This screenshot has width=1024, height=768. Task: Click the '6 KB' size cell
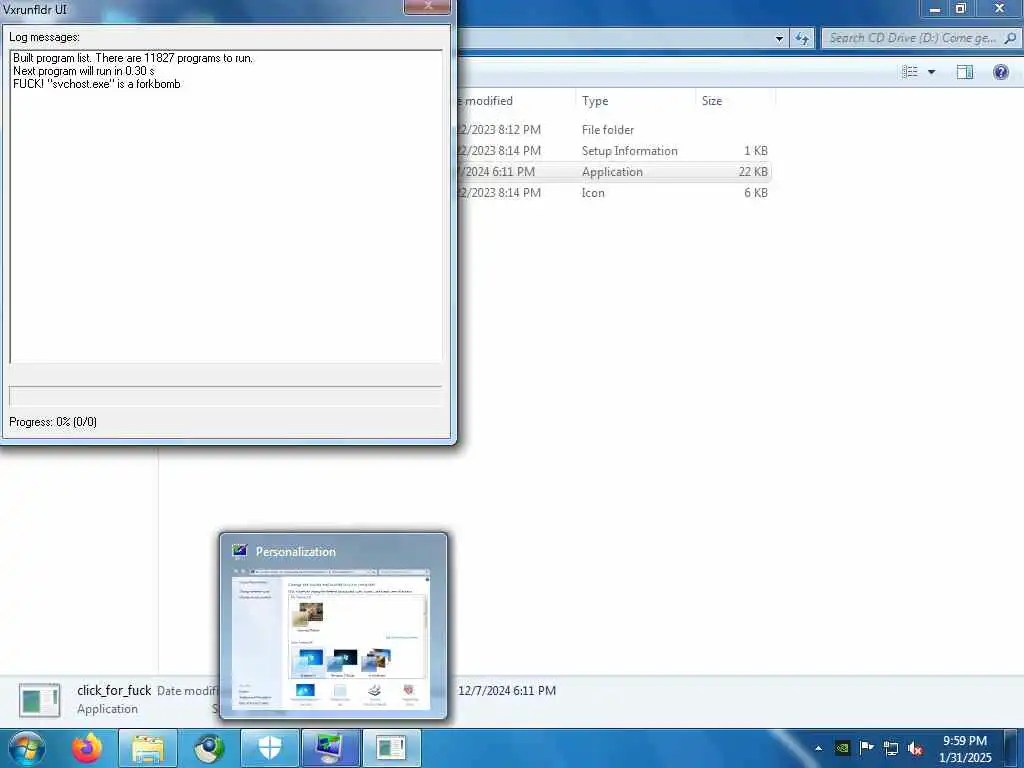(756, 193)
